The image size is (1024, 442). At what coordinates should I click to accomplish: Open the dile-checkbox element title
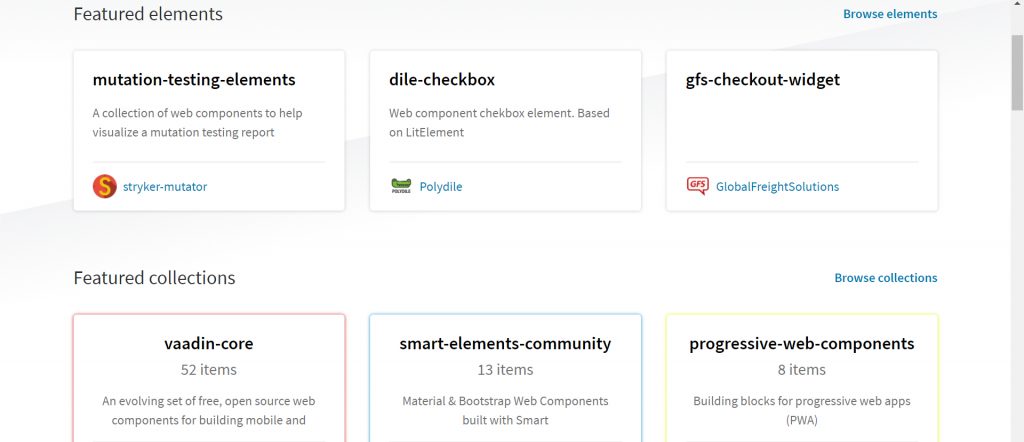tap(442, 80)
